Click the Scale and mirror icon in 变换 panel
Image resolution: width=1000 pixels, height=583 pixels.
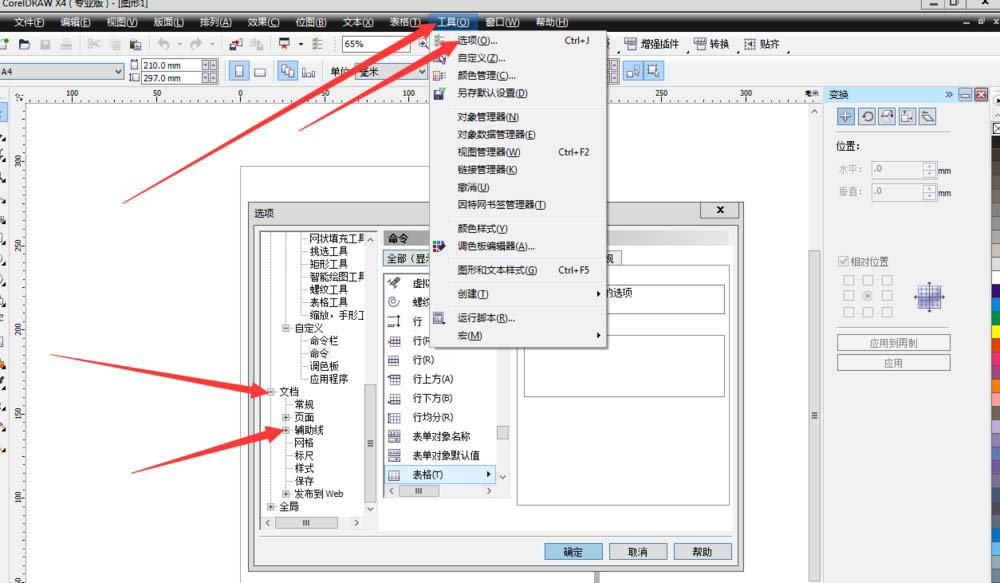tap(887, 116)
